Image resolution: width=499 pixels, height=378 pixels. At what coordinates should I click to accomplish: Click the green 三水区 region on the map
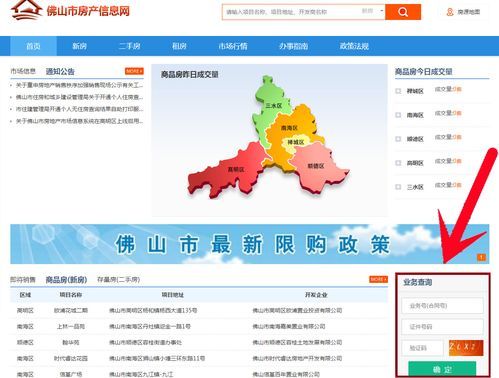tap(273, 105)
